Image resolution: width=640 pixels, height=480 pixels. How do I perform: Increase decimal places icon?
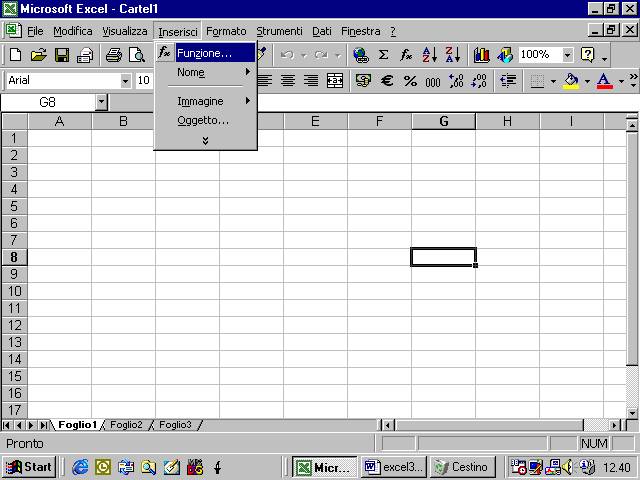point(456,80)
